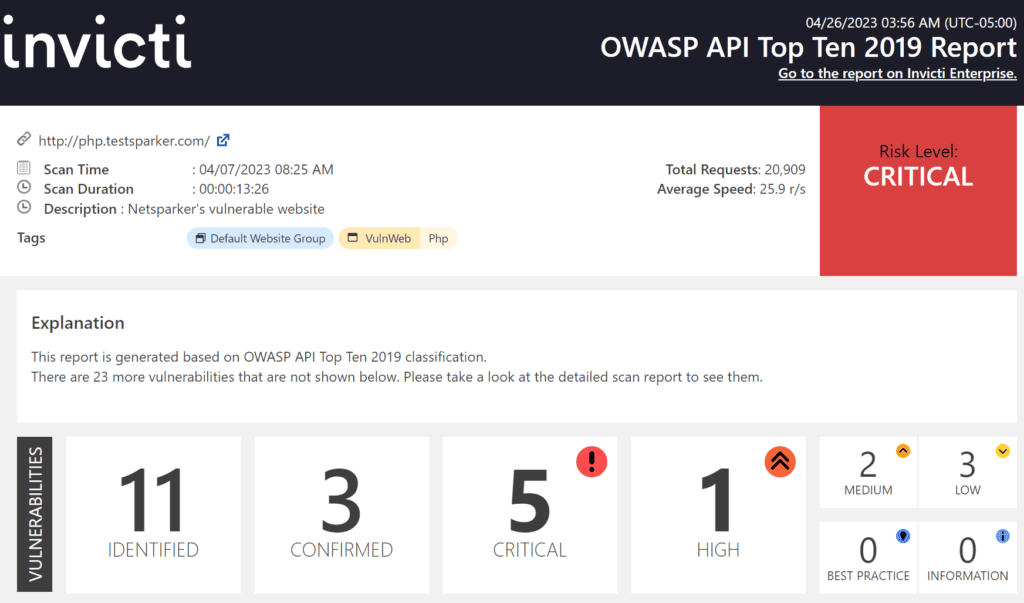Select the Default Website Group tag
Image resolution: width=1024 pixels, height=603 pixels.
260,239
